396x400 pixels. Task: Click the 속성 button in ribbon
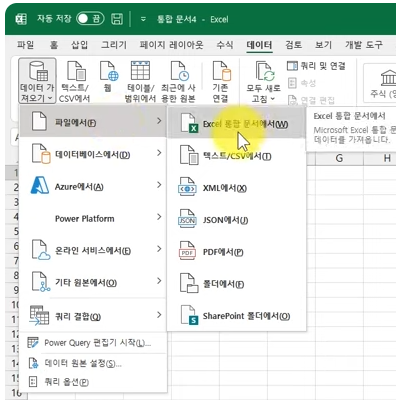302,83
